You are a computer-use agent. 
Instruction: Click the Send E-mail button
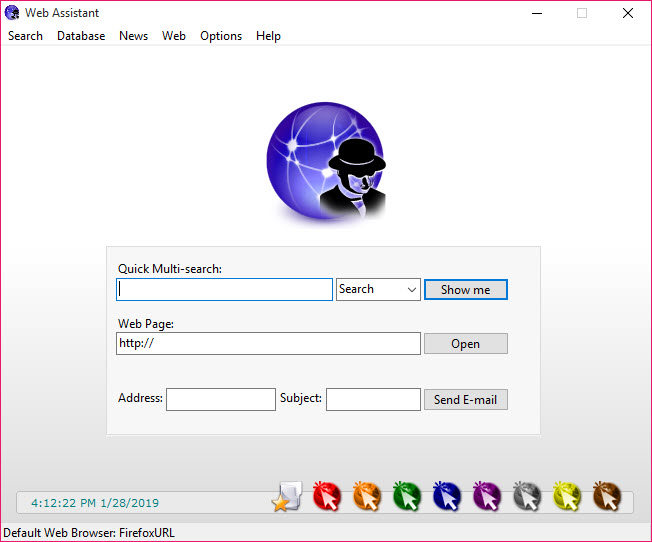pyautogui.click(x=466, y=399)
